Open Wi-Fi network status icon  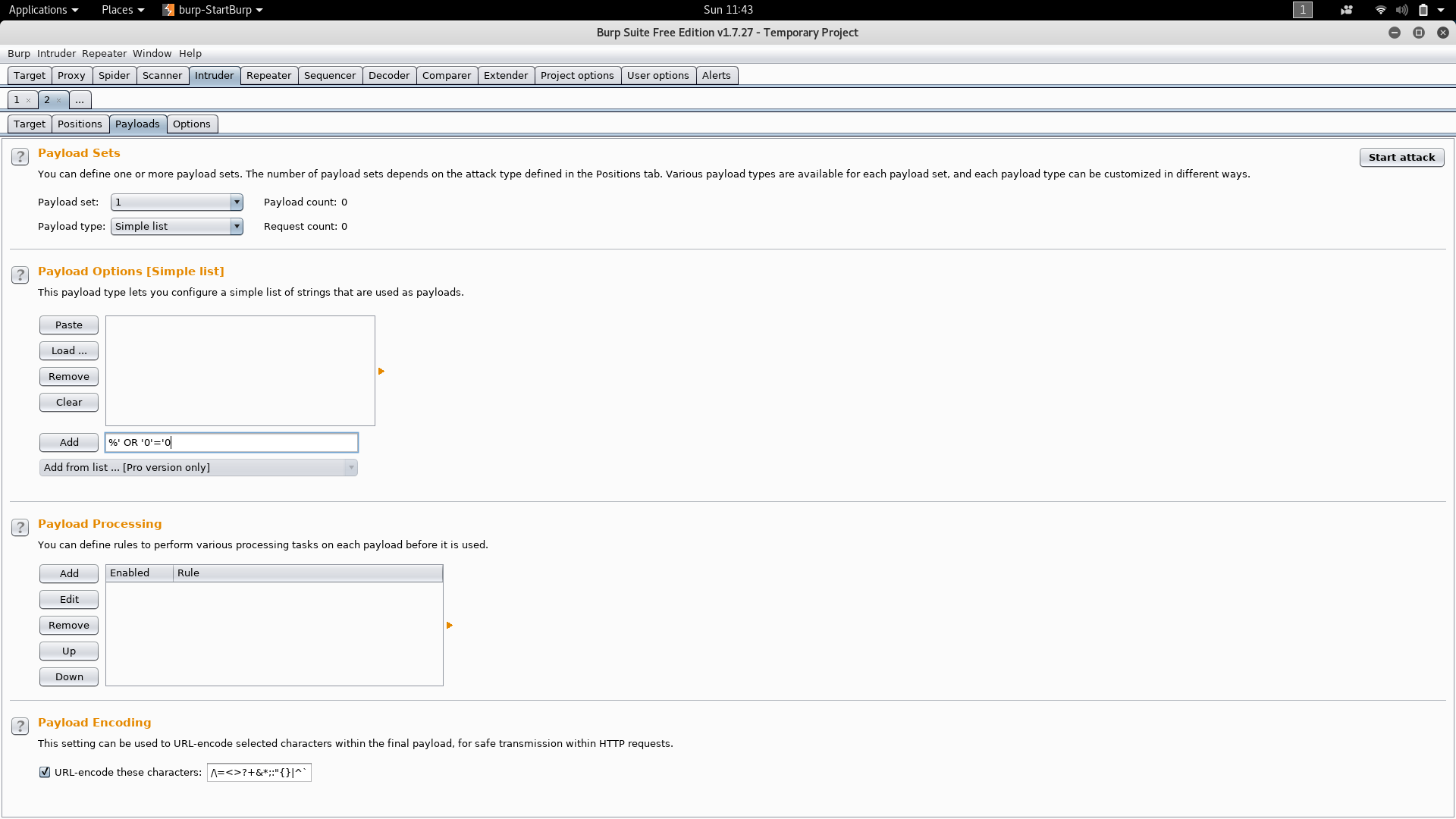pos(1380,10)
